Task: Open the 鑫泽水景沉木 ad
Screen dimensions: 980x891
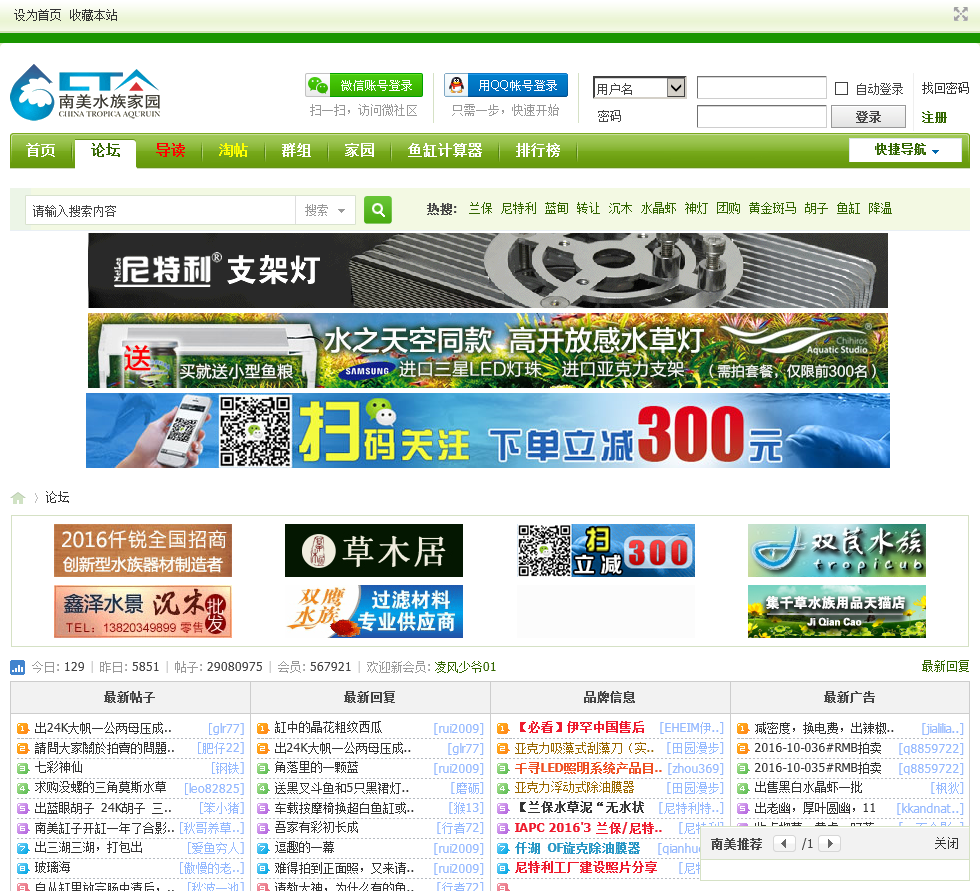Action: pyautogui.click(x=143, y=612)
